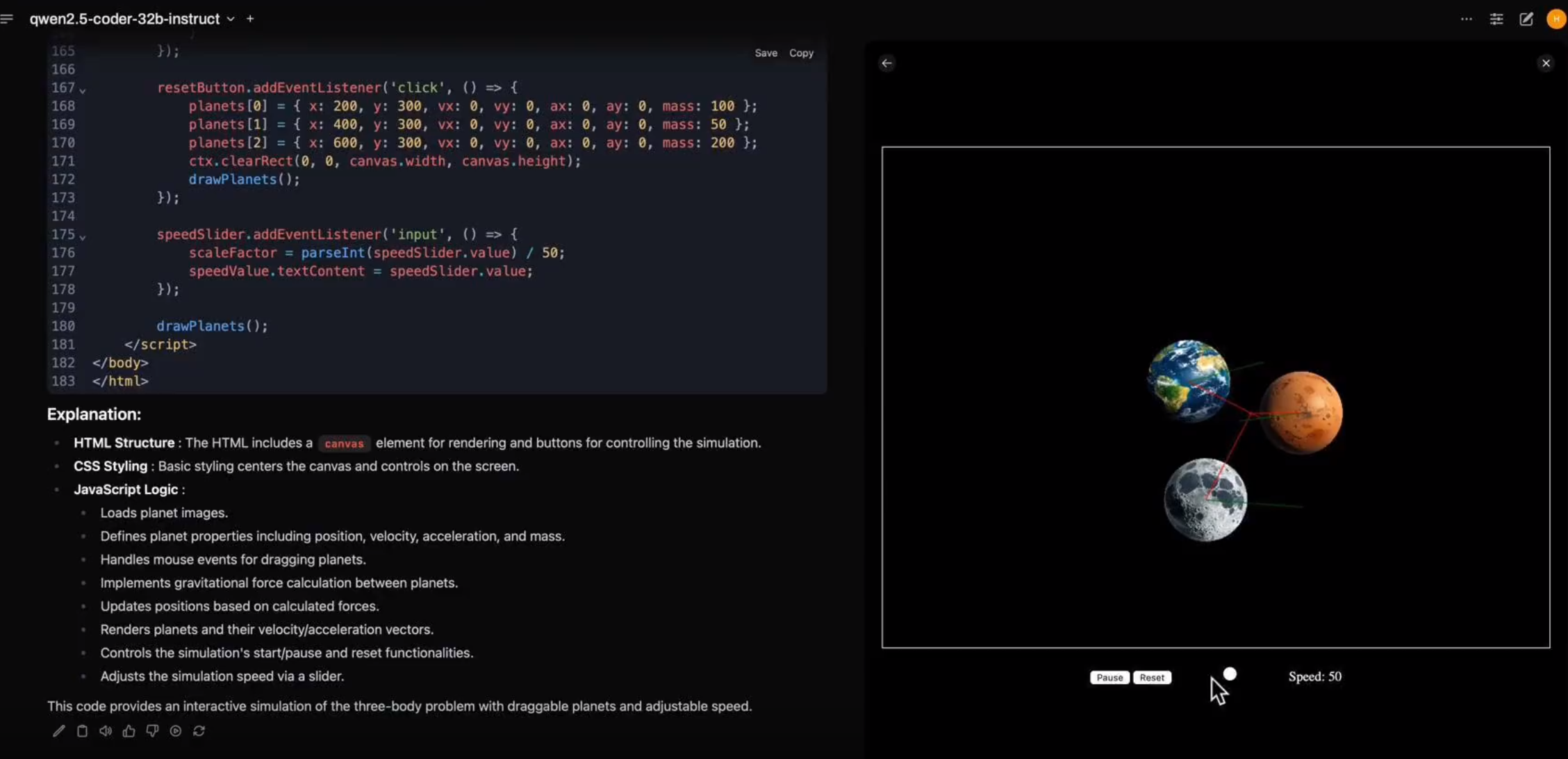Click the read aloud speaker icon

[x=106, y=731]
